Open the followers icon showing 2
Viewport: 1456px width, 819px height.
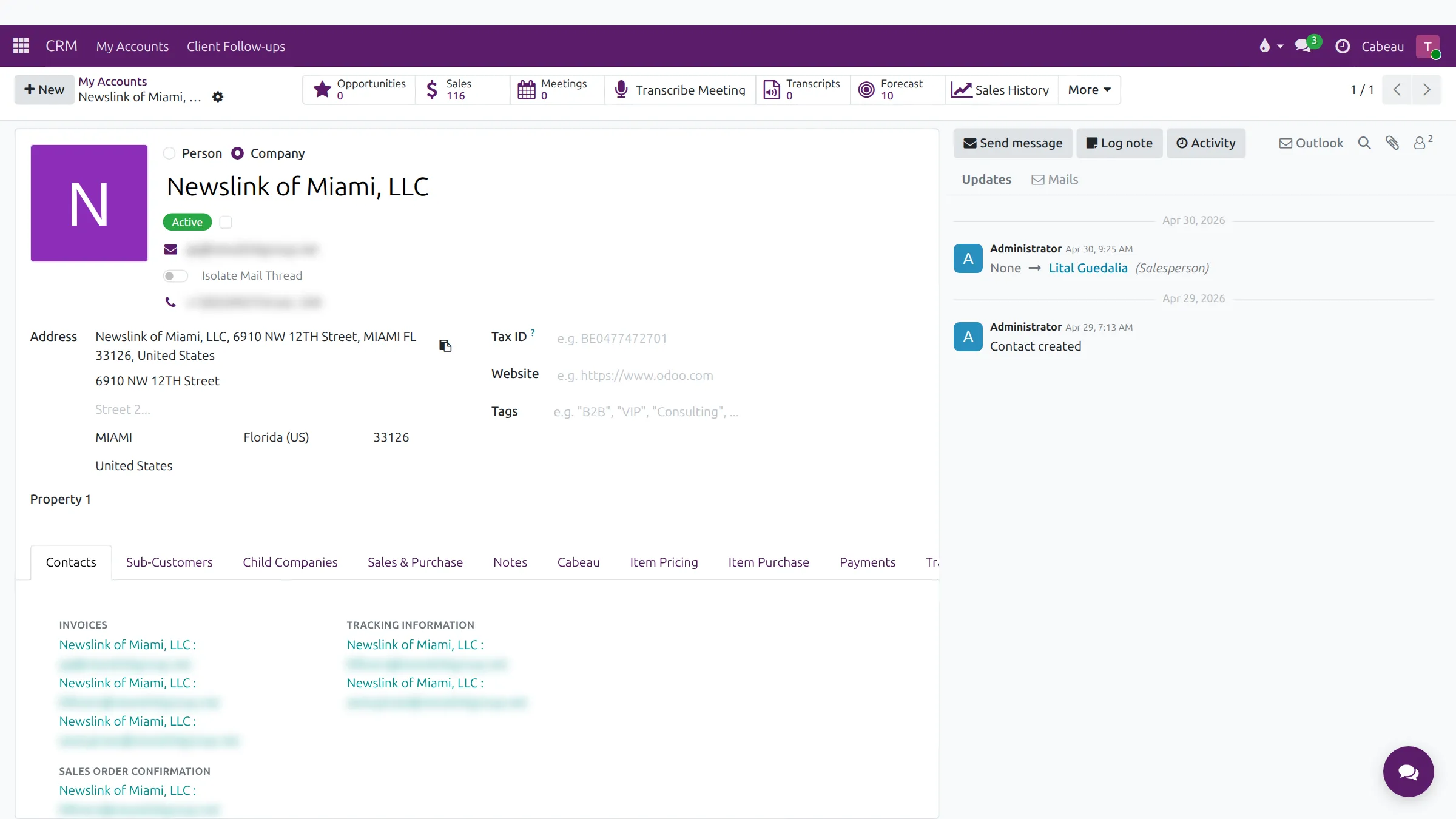click(1423, 143)
